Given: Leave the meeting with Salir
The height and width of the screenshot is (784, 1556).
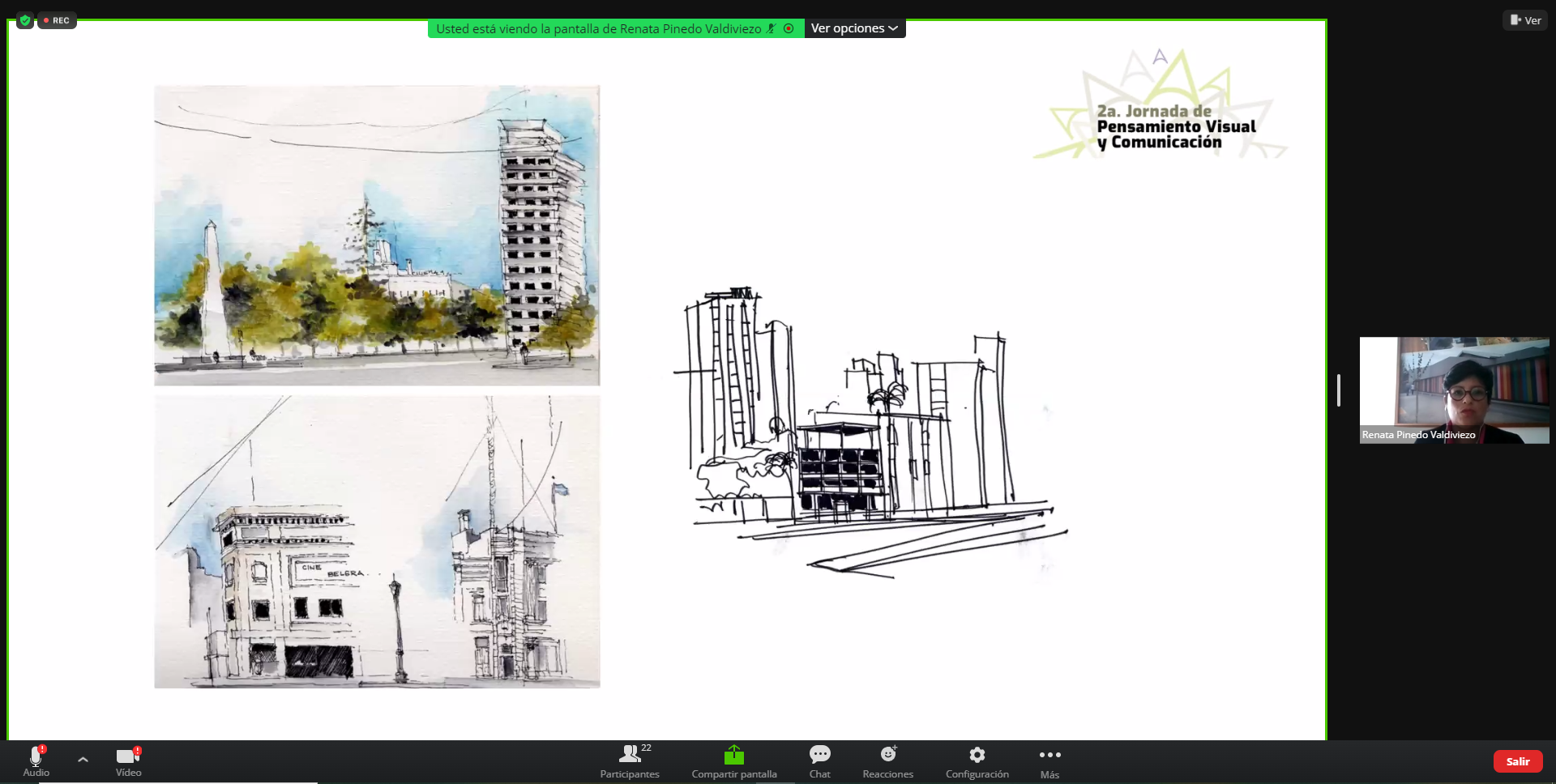Looking at the screenshot, I should (1518, 761).
